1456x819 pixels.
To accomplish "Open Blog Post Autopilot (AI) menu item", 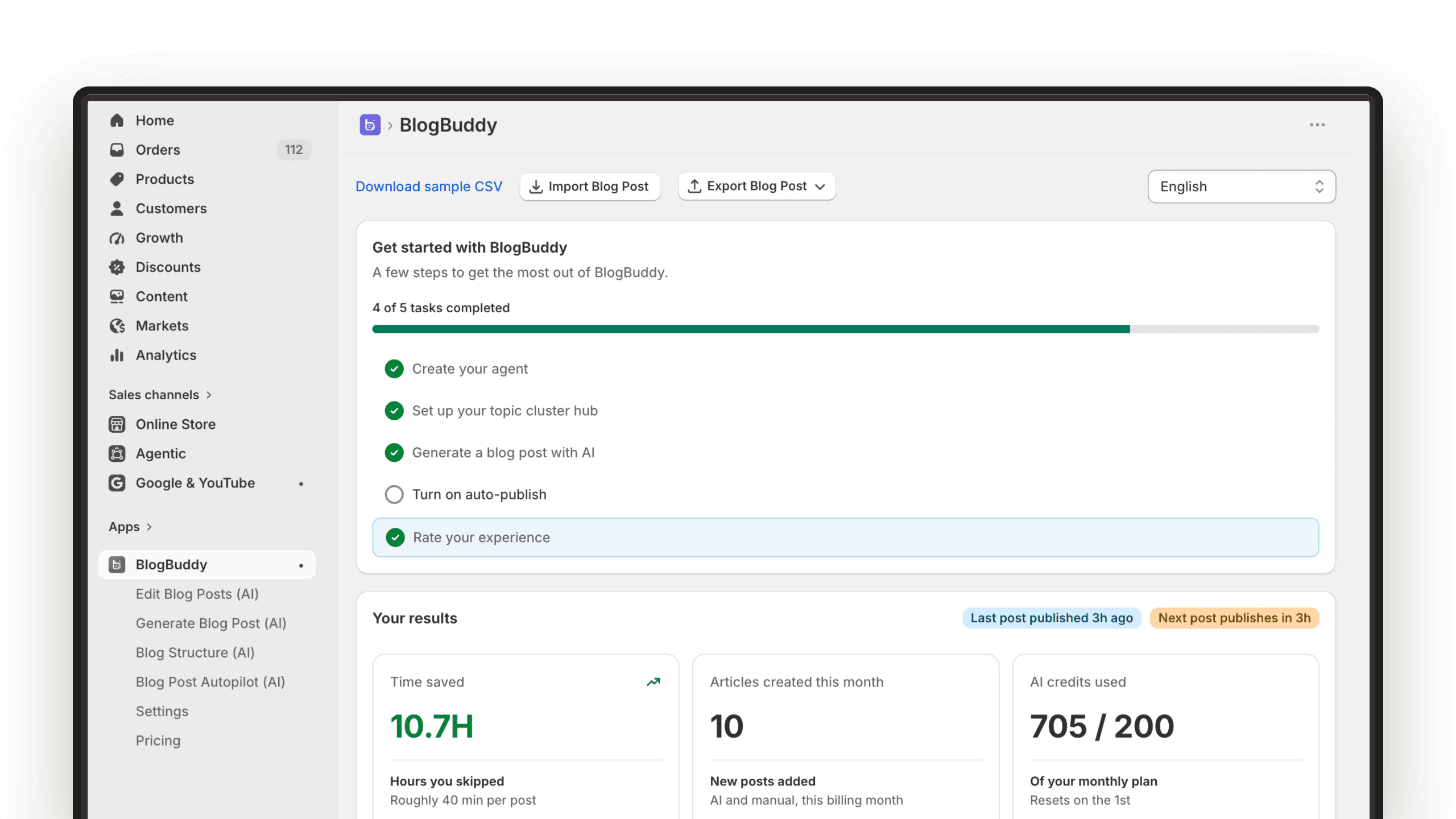I will [x=210, y=682].
